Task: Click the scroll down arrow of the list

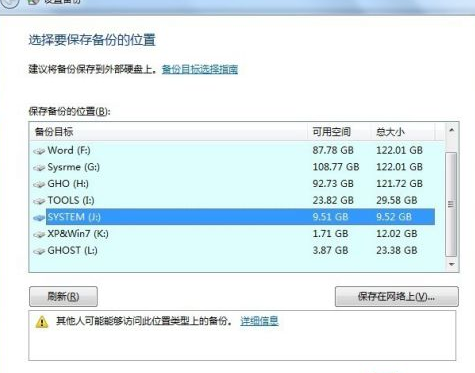Action: tap(452, 264)
